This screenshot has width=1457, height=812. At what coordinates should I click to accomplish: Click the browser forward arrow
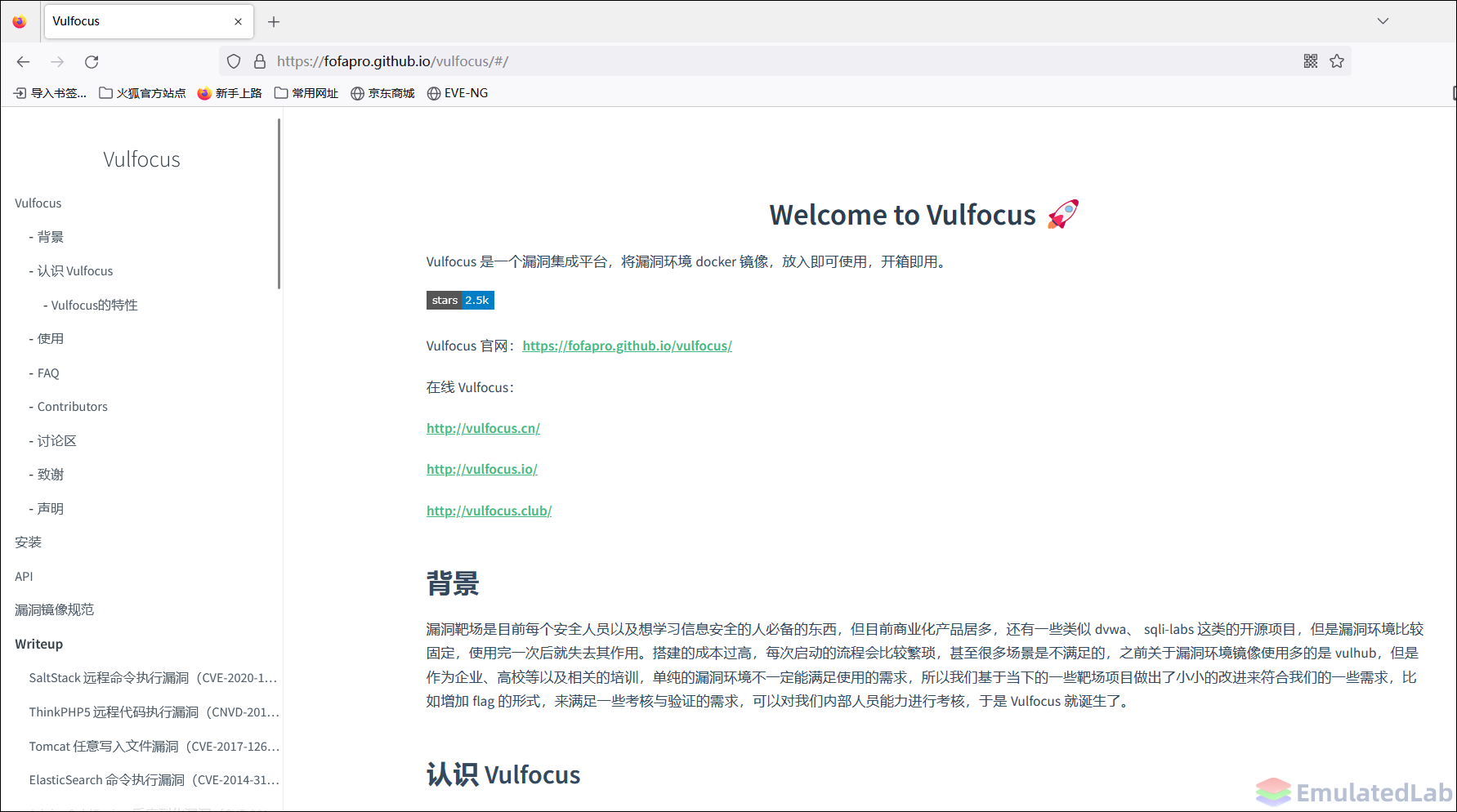click(x=57, y=62)
